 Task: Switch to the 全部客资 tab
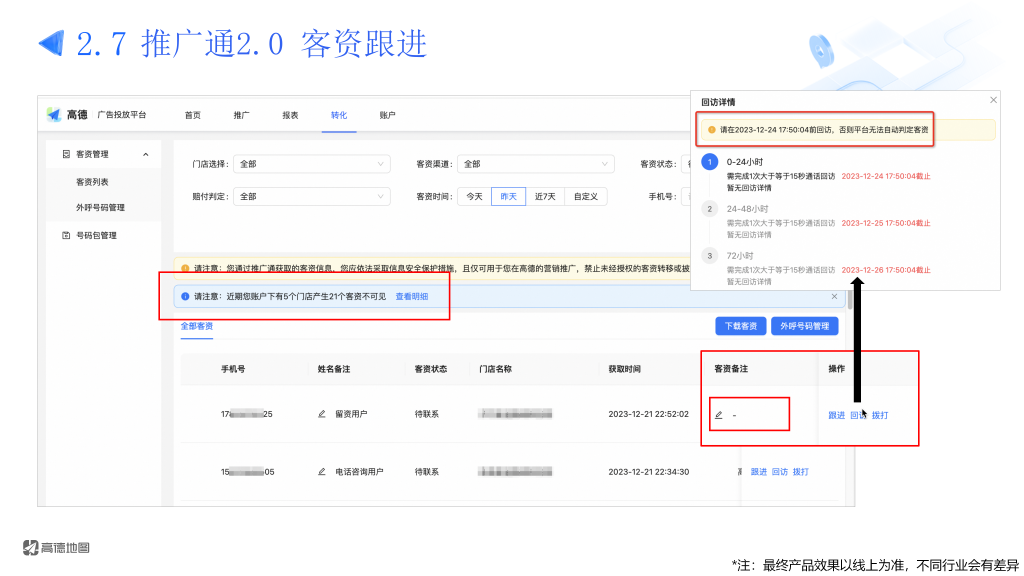pyautogui.click(x=197, y=326)
